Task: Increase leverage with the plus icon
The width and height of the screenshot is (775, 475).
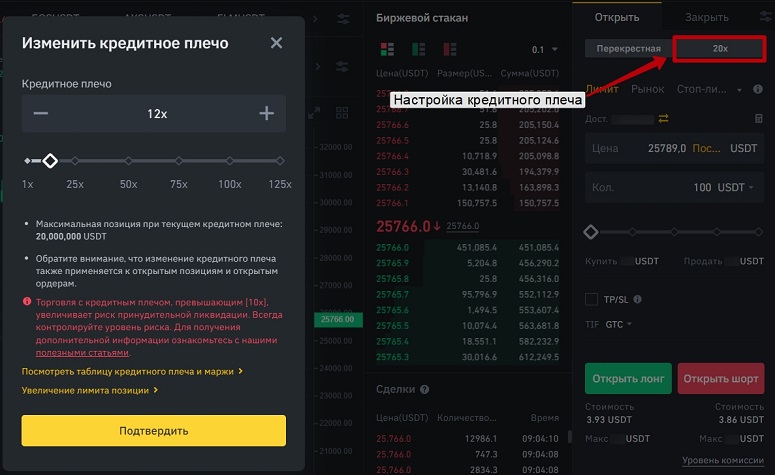Action: coord(266,114)
